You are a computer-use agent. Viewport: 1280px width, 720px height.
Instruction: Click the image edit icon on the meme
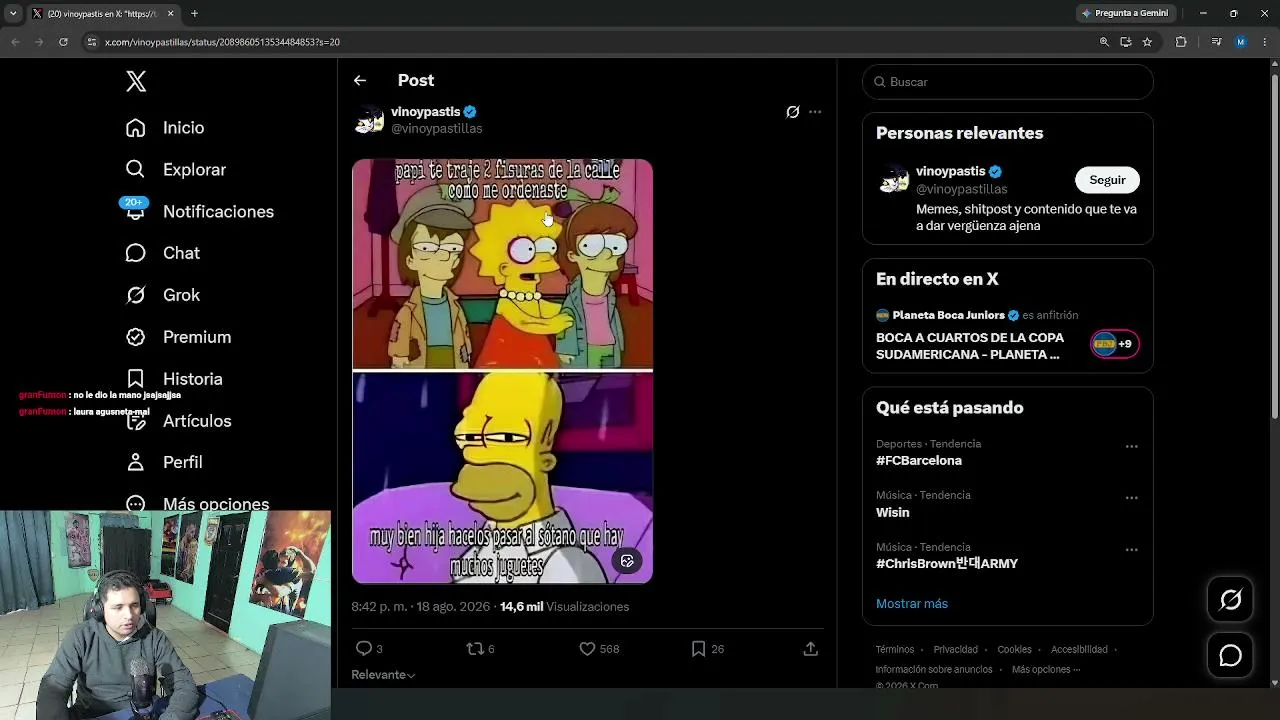click(x=627, y=561)
